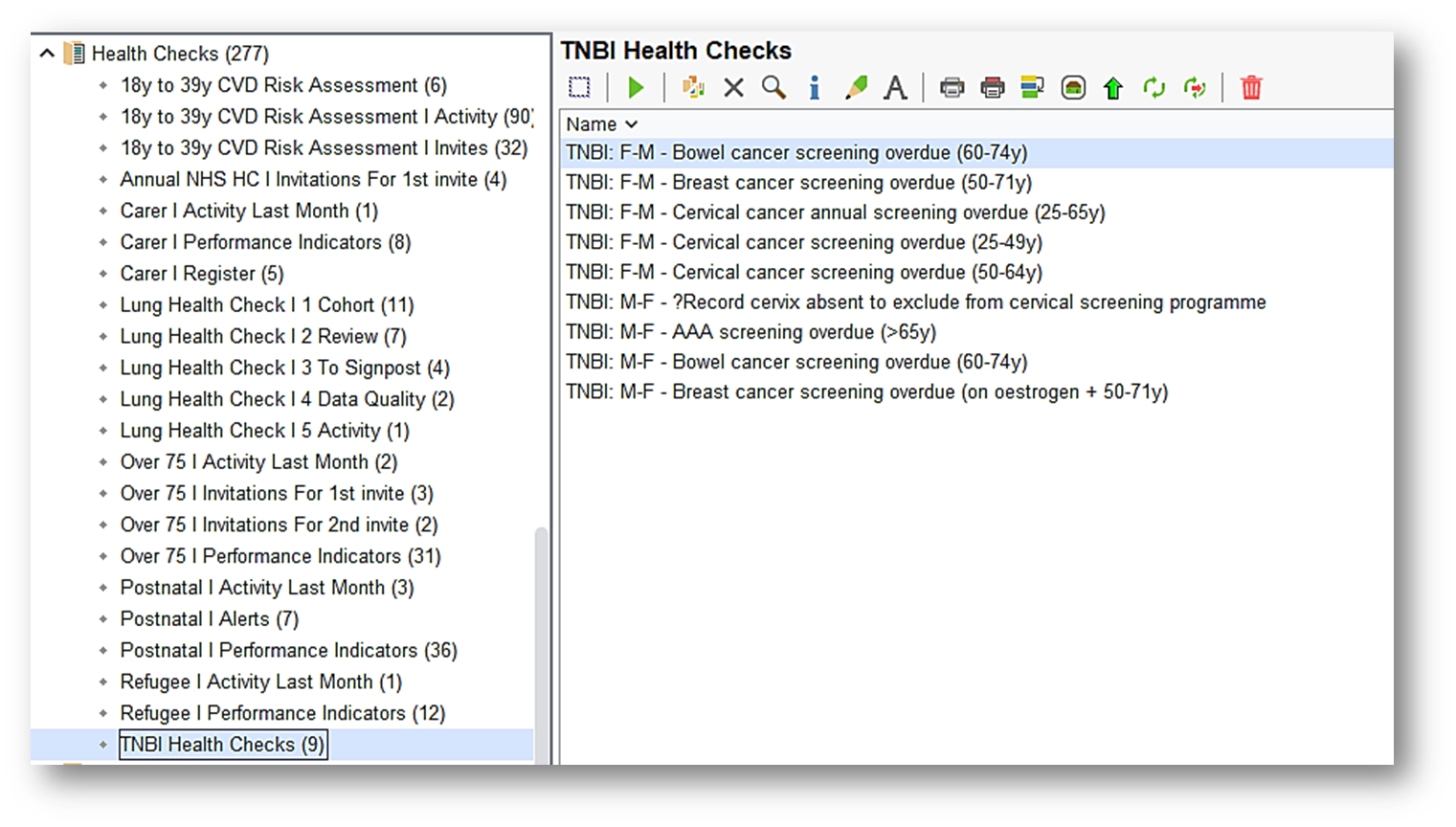Viewport: 1456px width, 827px height.
Task: Select Annual NHS HC Invitations For 1st invite
Action: (313, 180)
